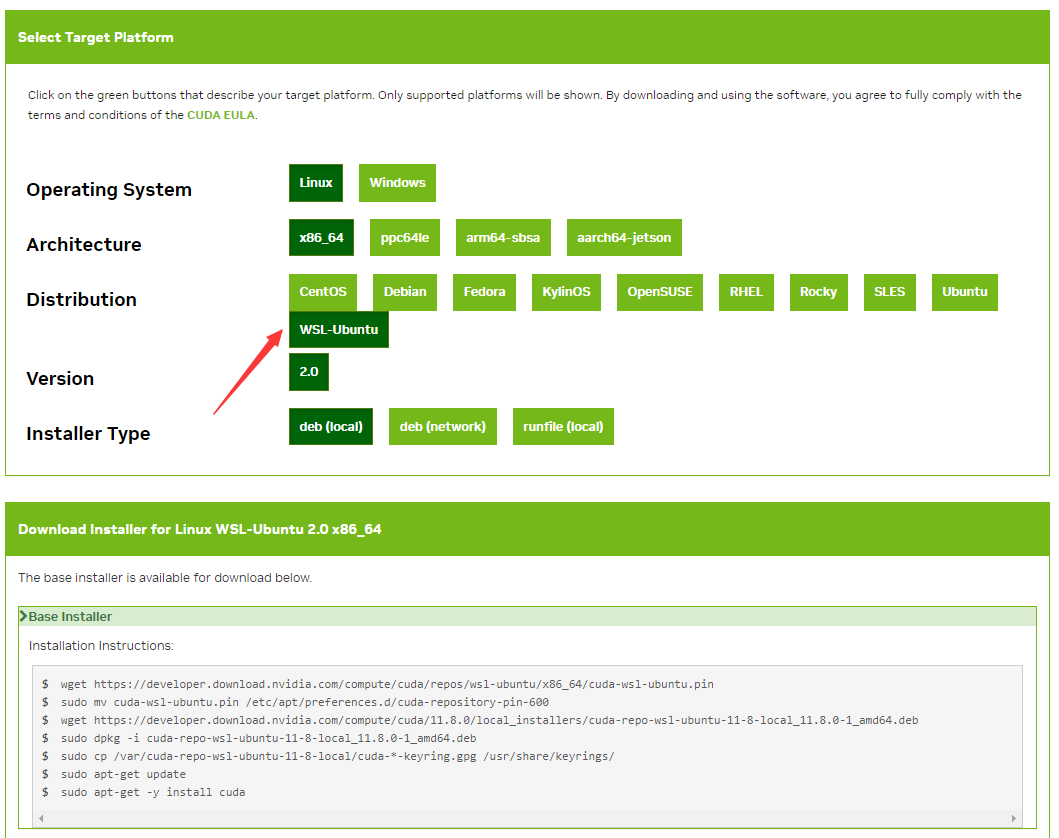Select aarch64-jetson architecture
Viewport: 1059px width, 838px height.
coord(624,238)
